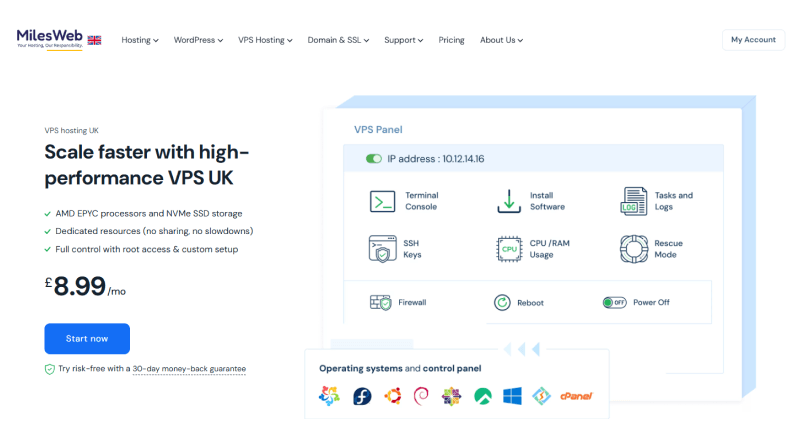Open the Tasks and Logs icon
Screen dimensions: 800x445
tap(634, 201)
